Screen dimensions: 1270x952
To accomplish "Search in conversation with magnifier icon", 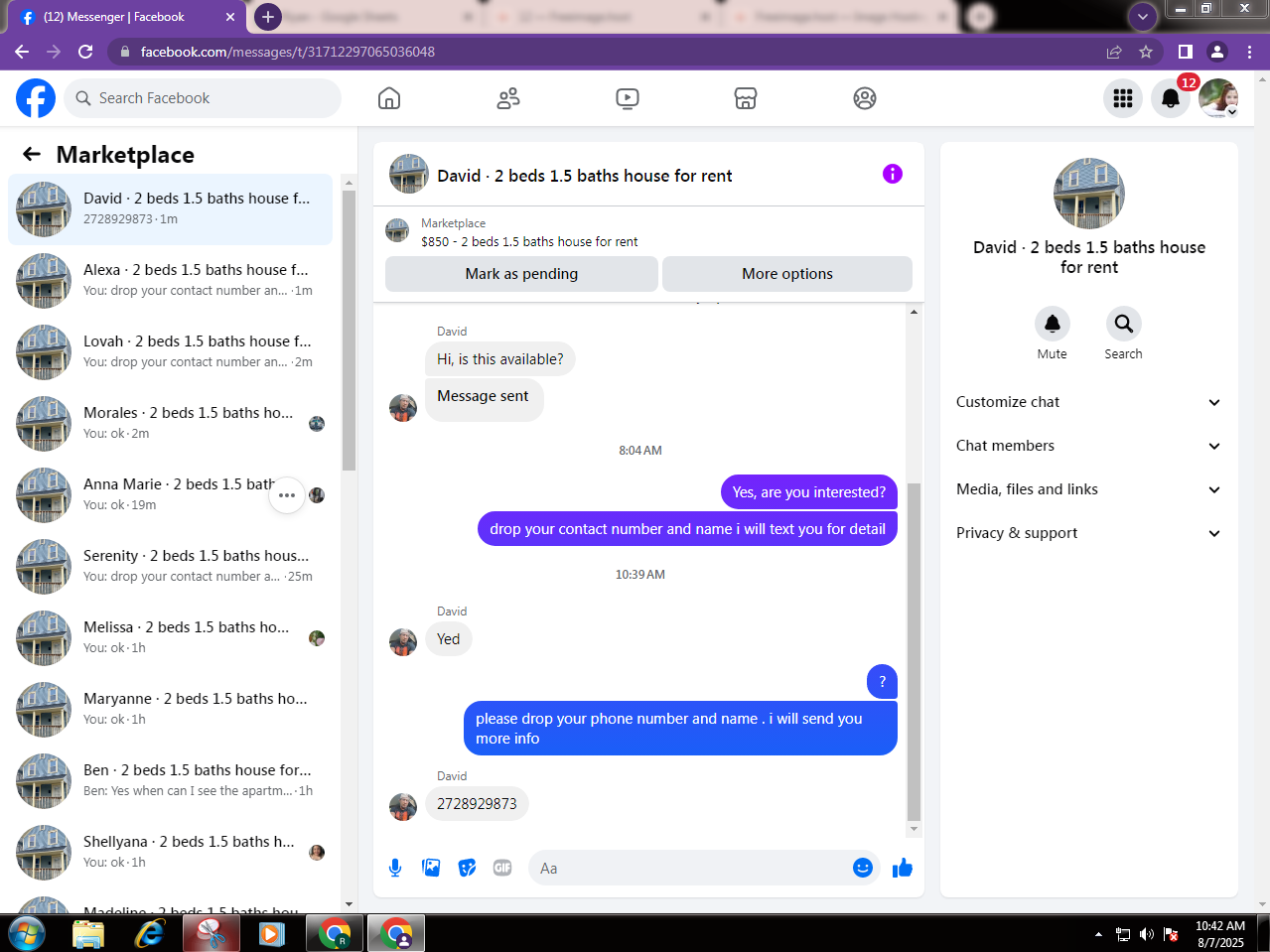I will point(1124,324).
